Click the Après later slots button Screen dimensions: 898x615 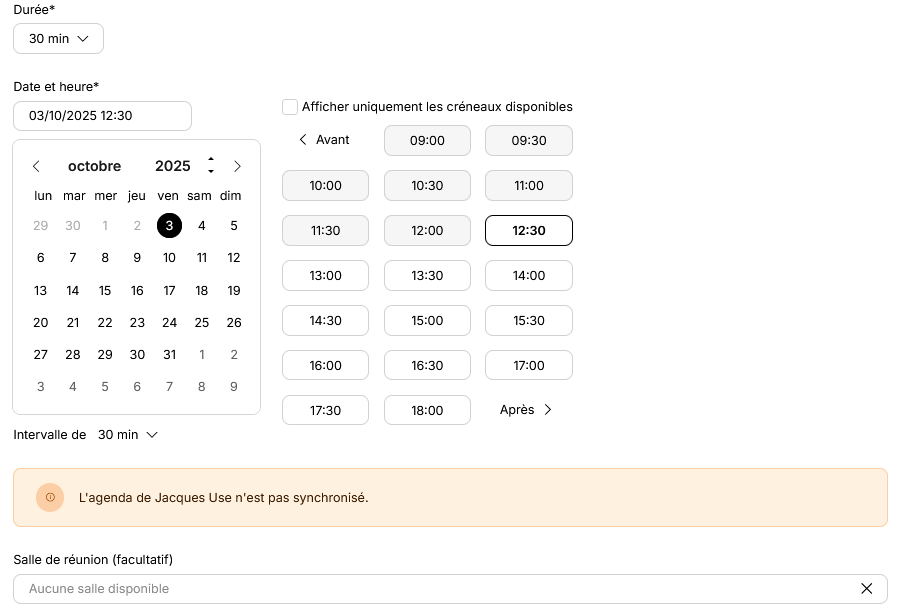click(x=526, y=410)
